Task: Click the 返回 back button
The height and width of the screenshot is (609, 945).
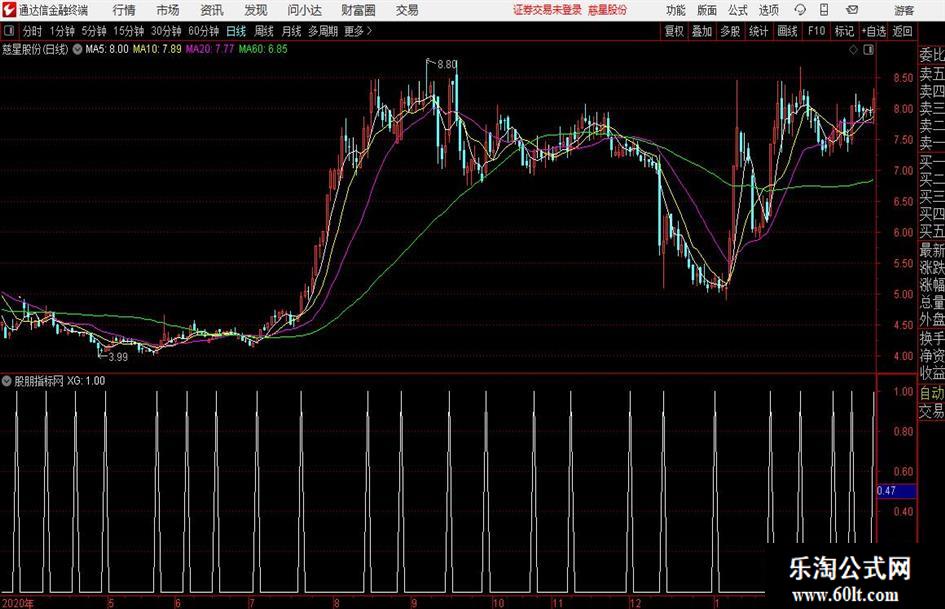Action: point(902,31)
